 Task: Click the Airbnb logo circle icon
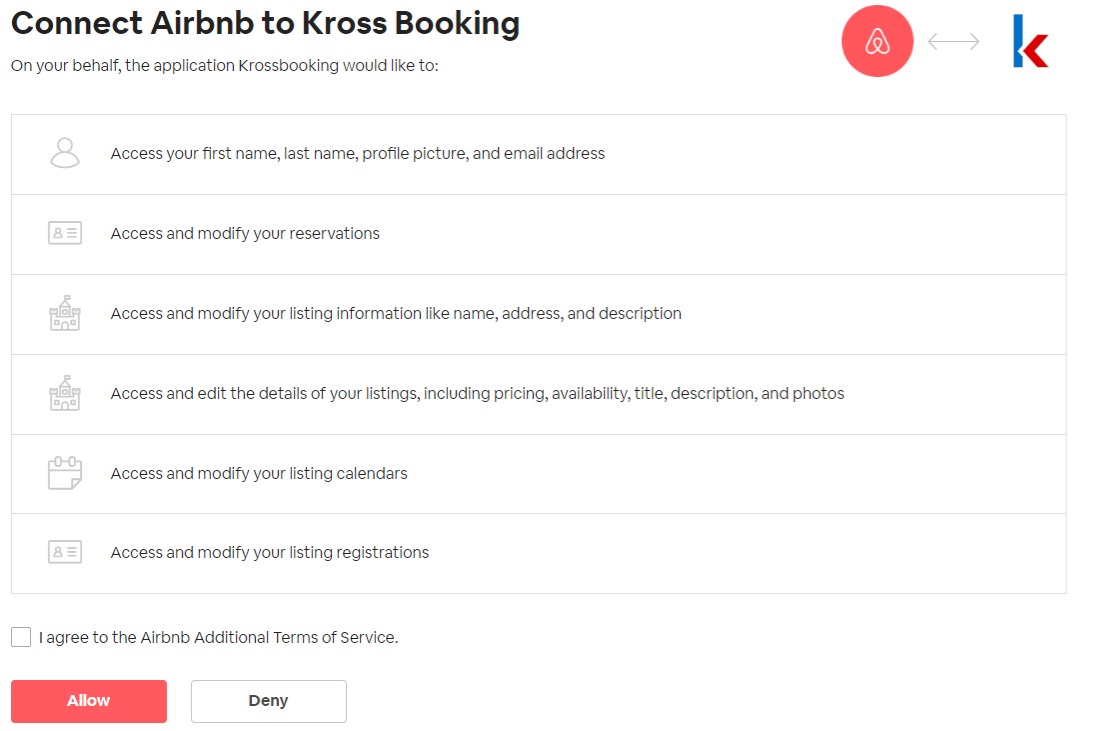point(877,41)
